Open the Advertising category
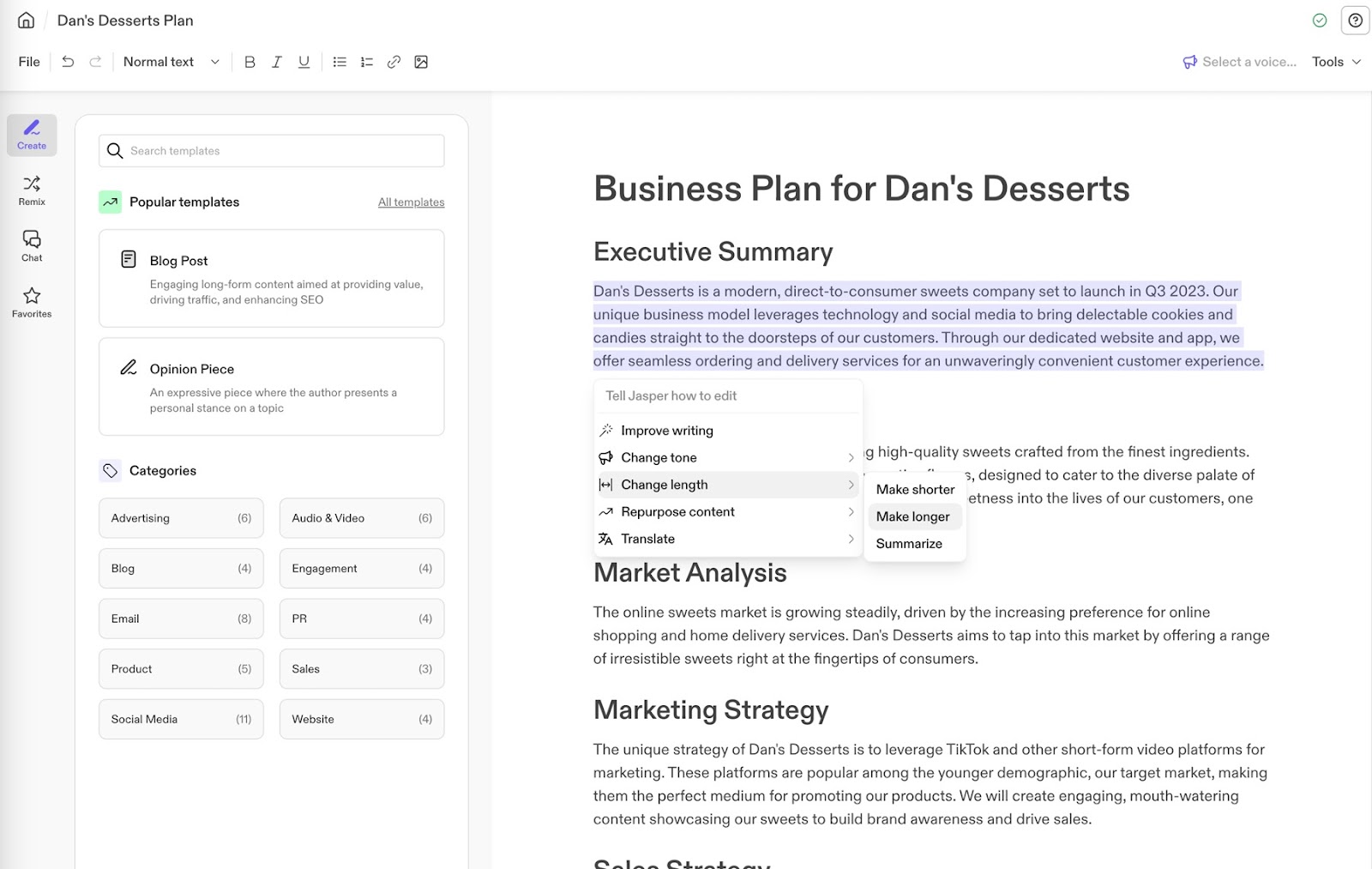The image size is (1372, 869). pyautogui.click(x=181, y=518)
